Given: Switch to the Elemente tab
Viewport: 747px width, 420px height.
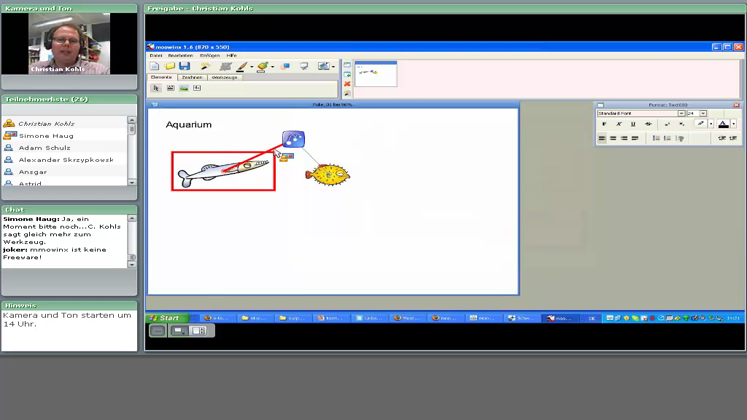Looking at the screenshot, I should click(162, 77).
